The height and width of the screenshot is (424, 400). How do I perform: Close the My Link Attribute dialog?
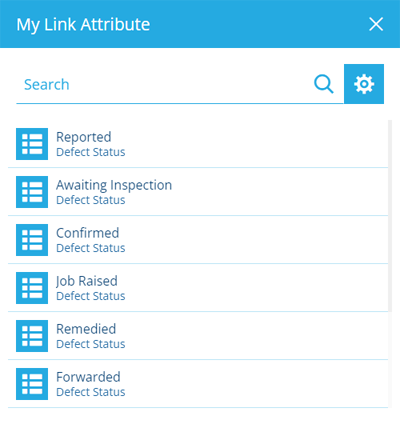point(376,24)
